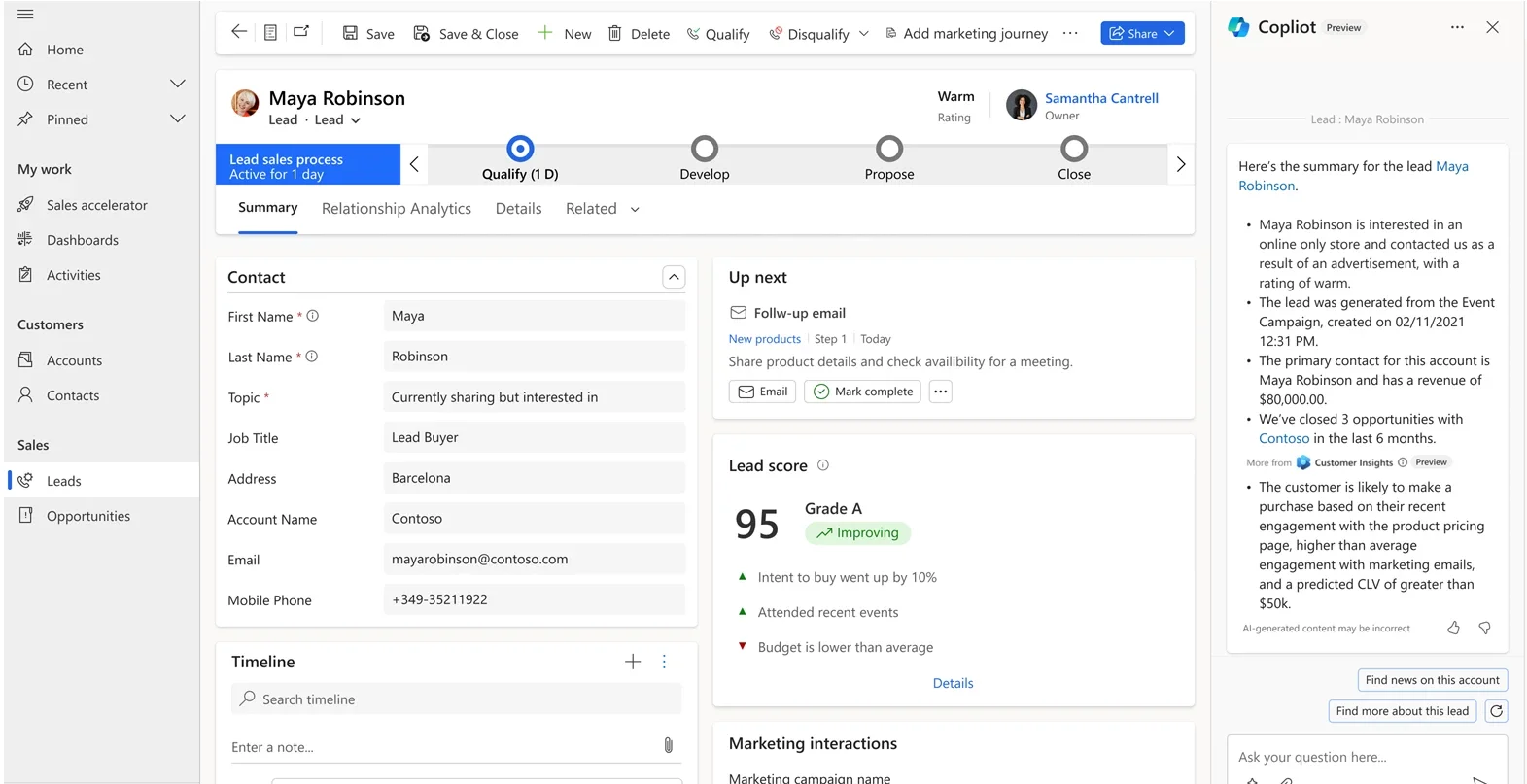Screen dimensions: 1527x784
Task: Click the paperclip attachment icon in note field
Action: (668, 746)
